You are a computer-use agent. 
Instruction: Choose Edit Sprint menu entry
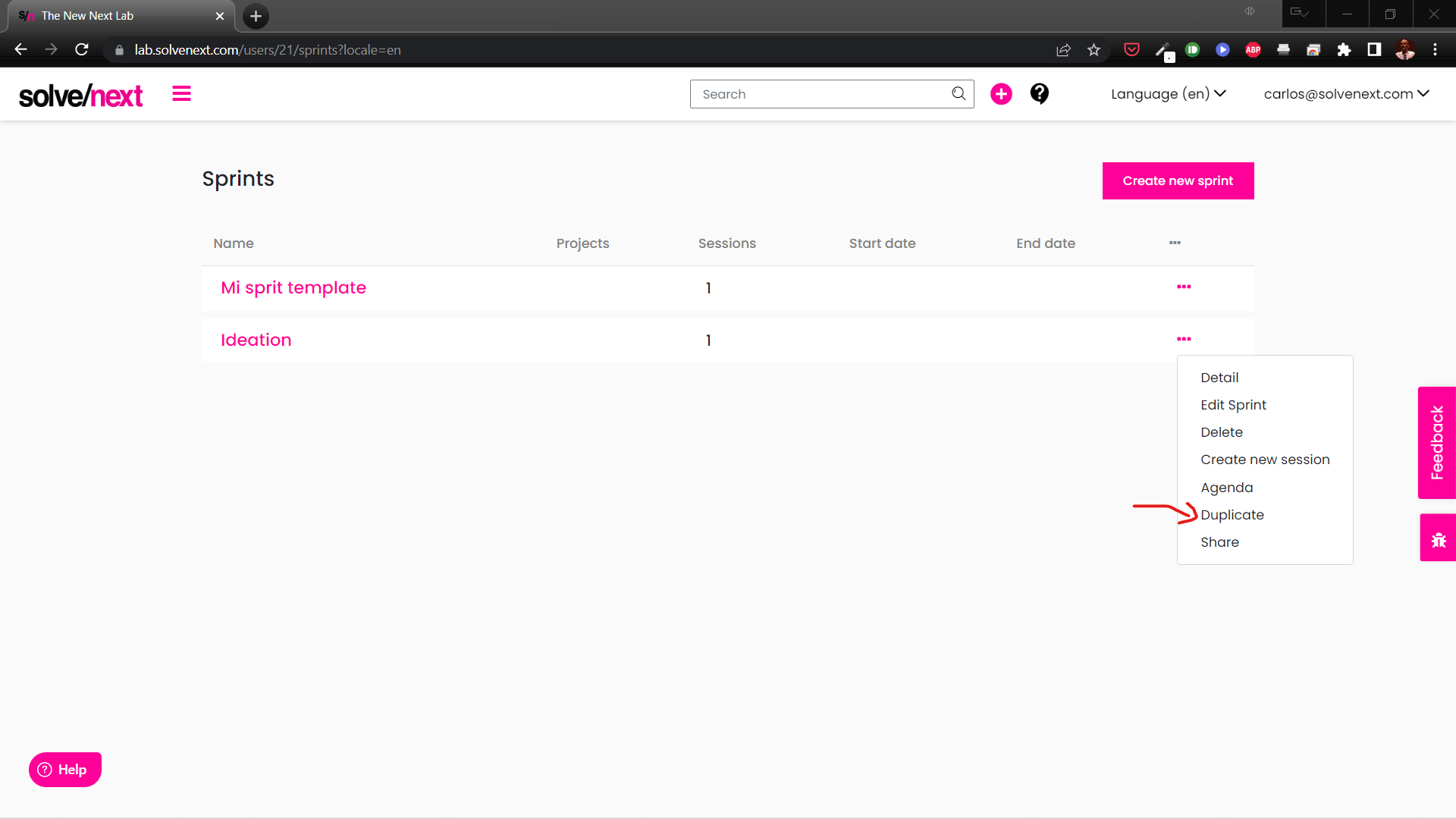pyautogui.click(x=1233, y=405)
